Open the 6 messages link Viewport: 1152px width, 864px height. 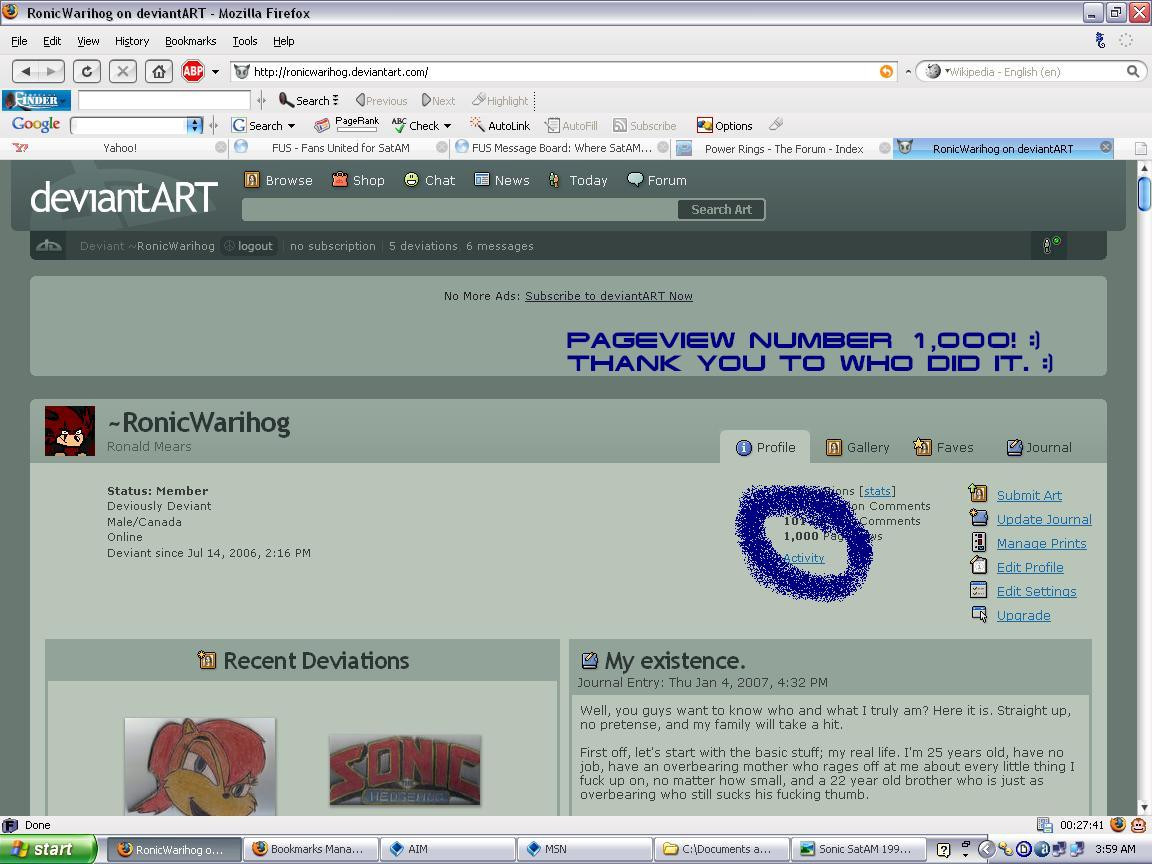[500, 246]
